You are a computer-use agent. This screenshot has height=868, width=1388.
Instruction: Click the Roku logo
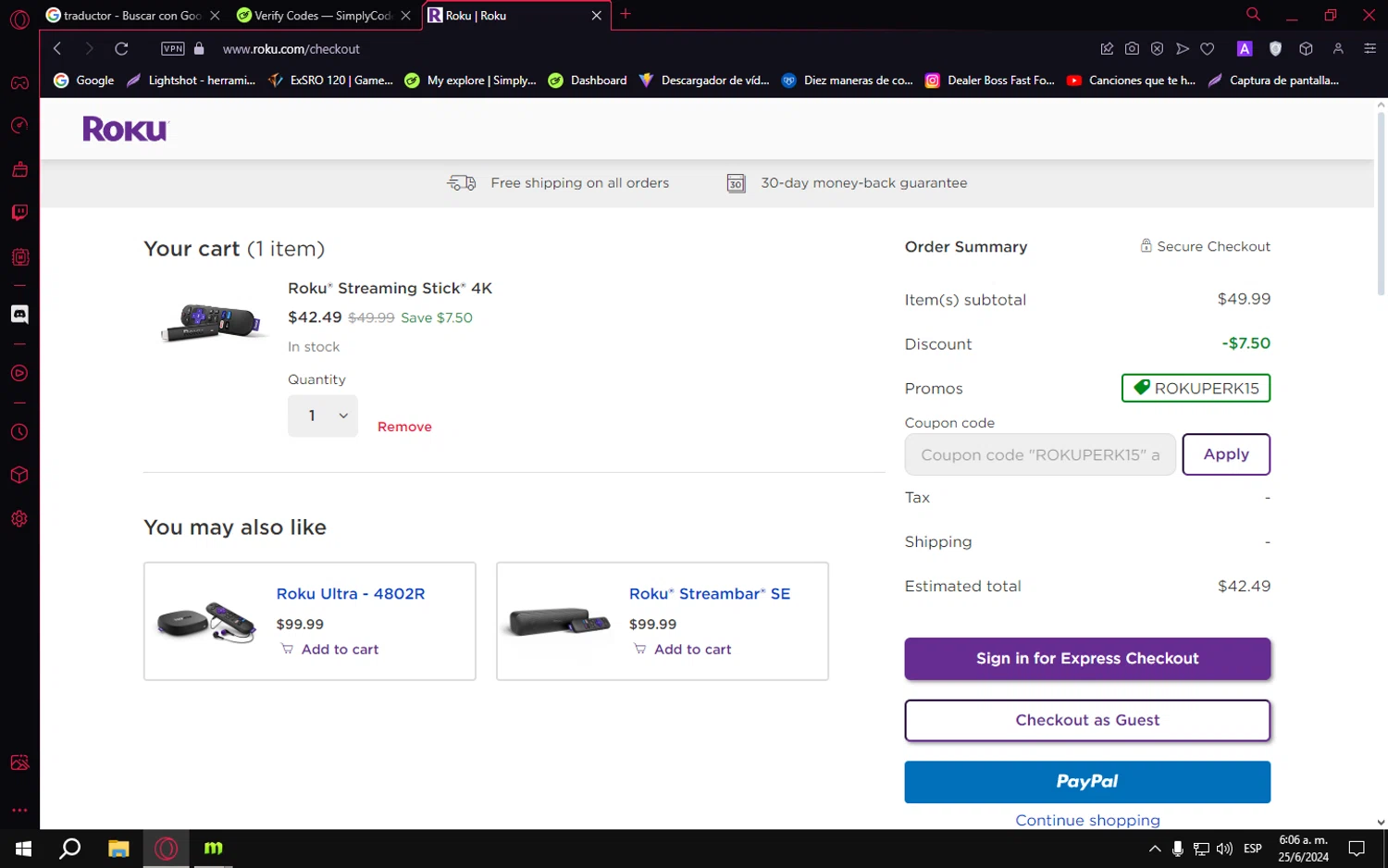[x=126, y=129]
